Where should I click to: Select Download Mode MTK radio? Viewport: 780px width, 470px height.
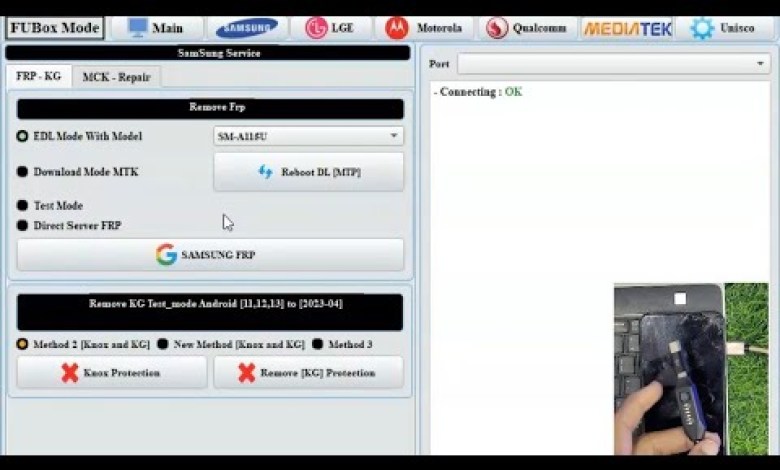[22, 172]
